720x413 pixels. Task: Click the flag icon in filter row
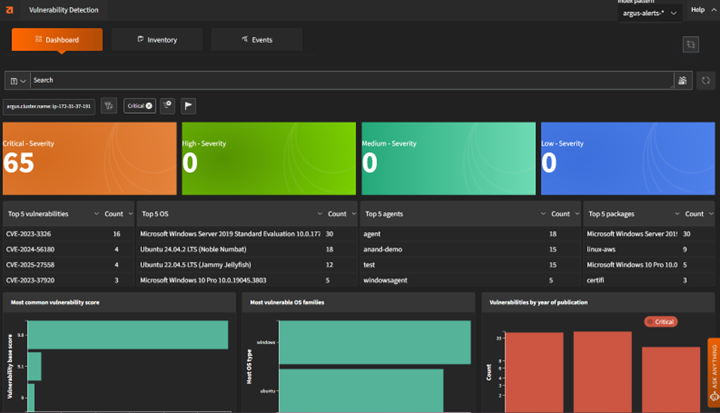click(x=188, y=105)
